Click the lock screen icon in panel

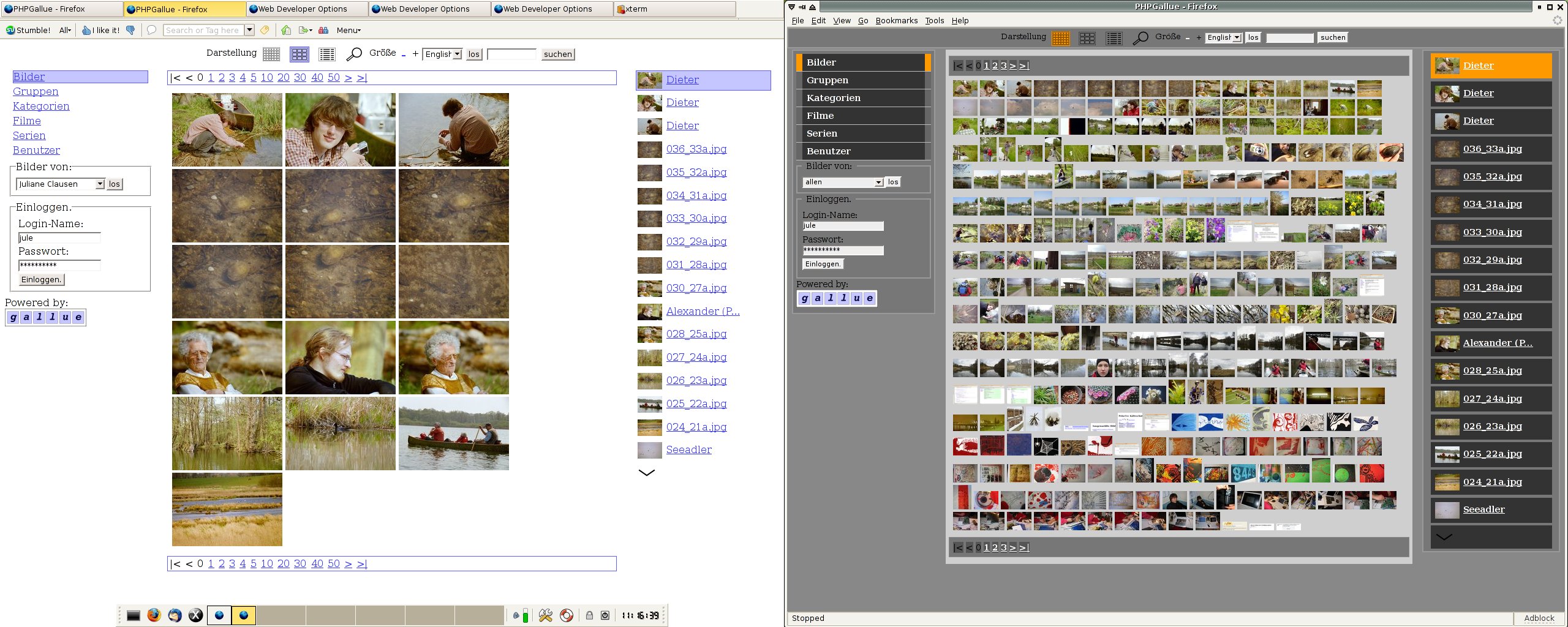(x=589, y=615)
